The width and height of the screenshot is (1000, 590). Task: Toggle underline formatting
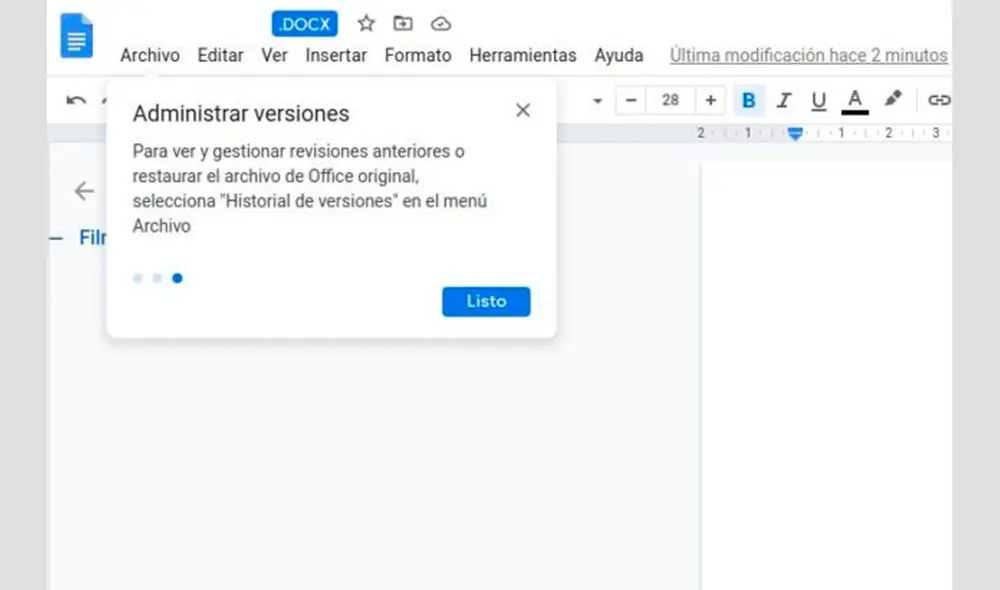tap(818, 100)
